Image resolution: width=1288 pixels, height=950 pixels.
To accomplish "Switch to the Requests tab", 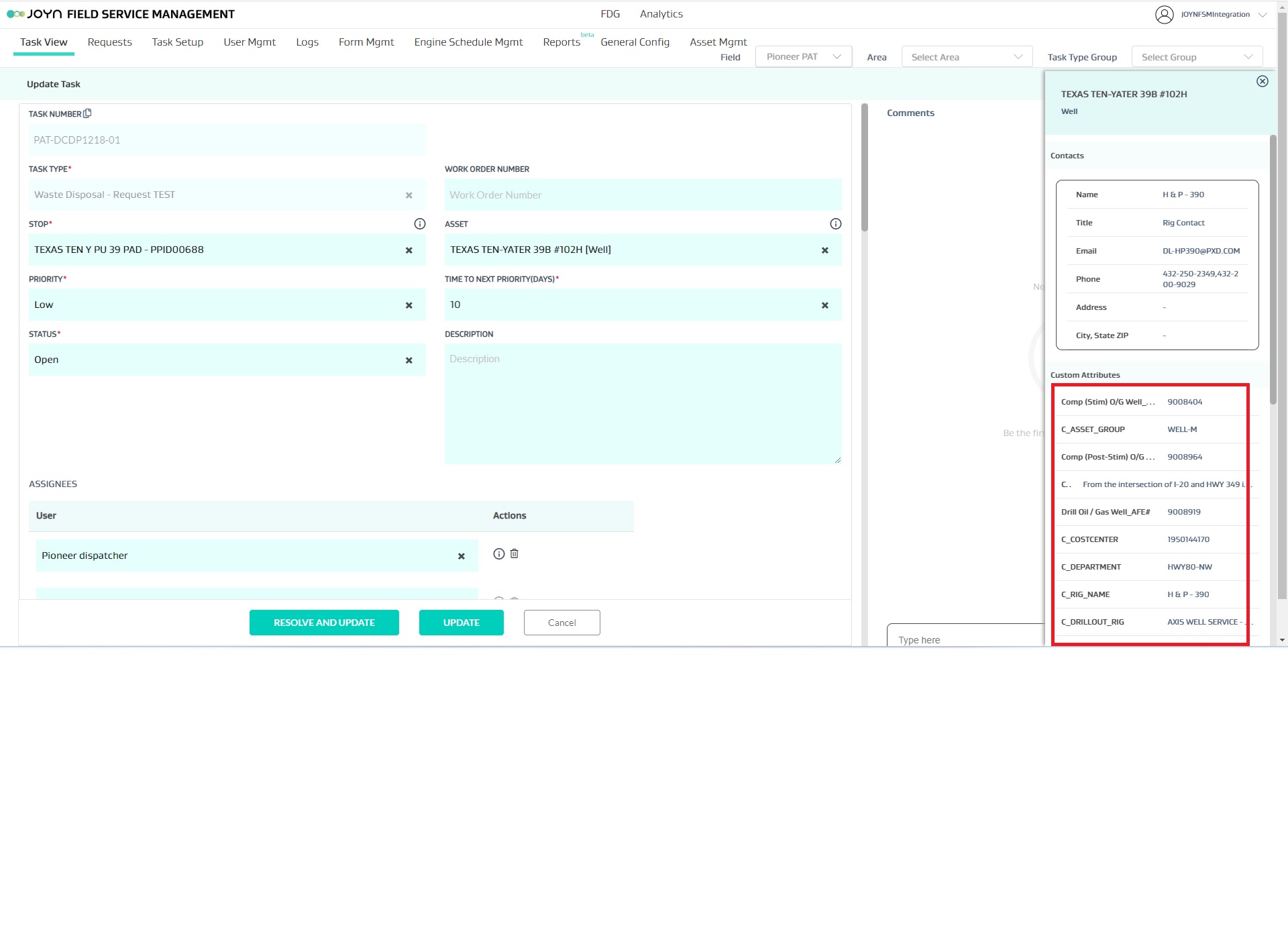I will coord(109,42).
